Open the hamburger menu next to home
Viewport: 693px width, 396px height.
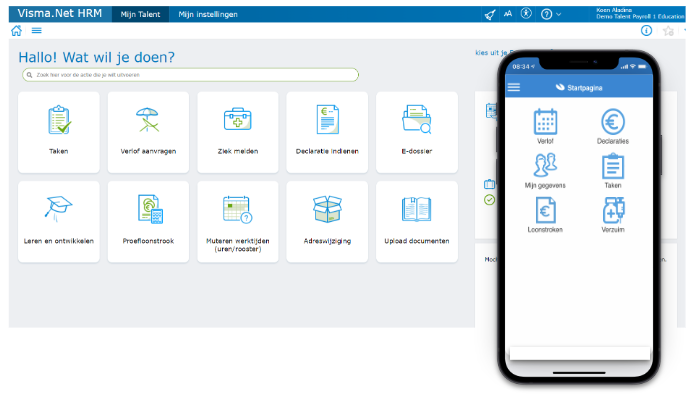(37, 30)
